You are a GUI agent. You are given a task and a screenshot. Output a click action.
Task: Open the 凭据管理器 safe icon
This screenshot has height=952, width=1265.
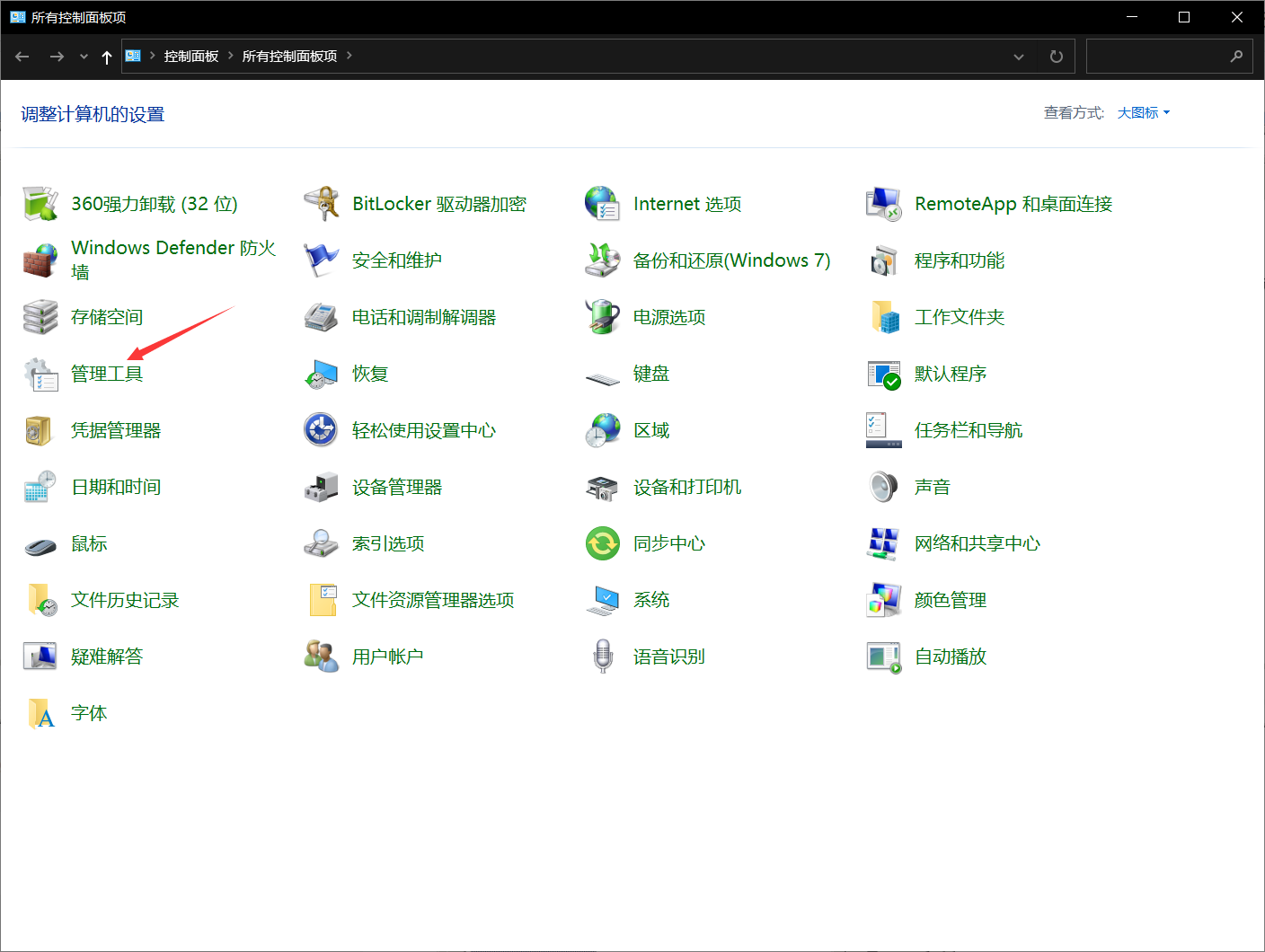40,430
